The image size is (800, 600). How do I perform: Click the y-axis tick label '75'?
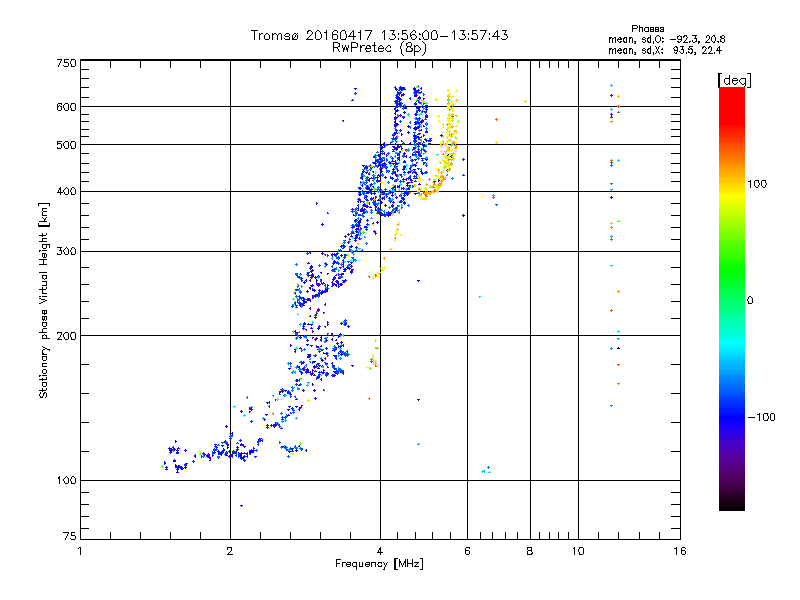[70, 536]
